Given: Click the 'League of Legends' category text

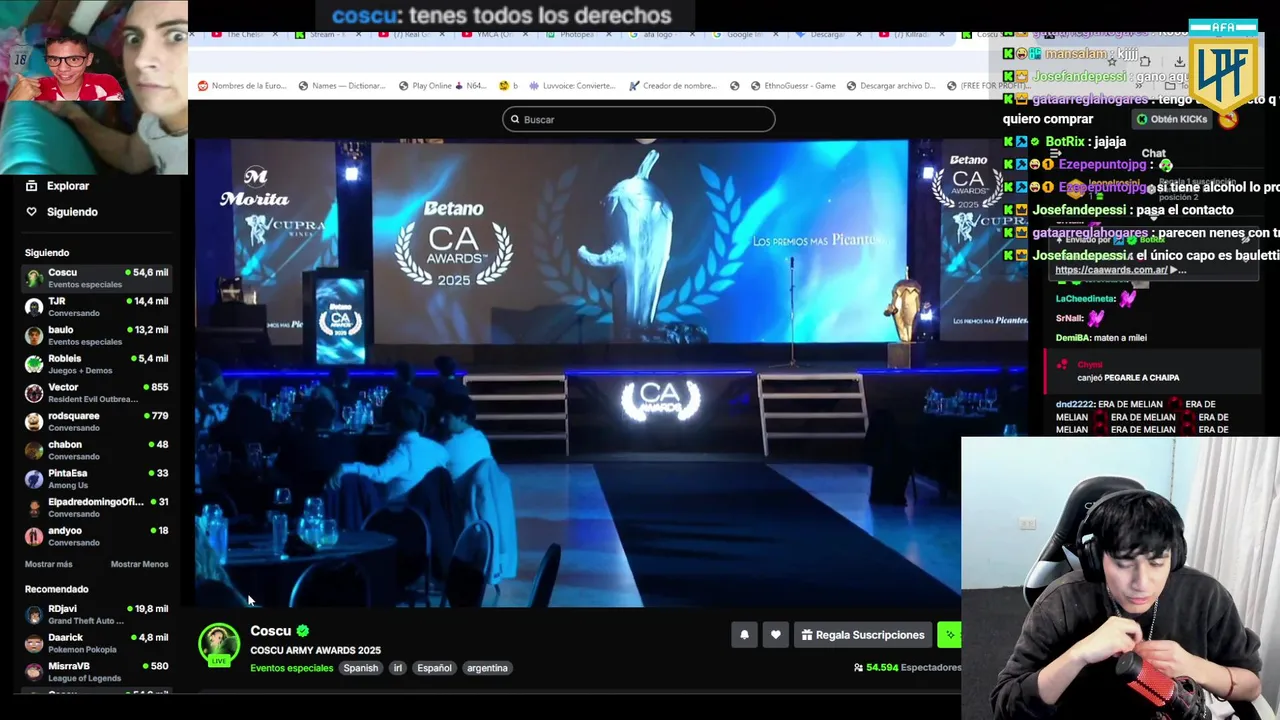Looking at the screenshot, I should pos(84,679).
